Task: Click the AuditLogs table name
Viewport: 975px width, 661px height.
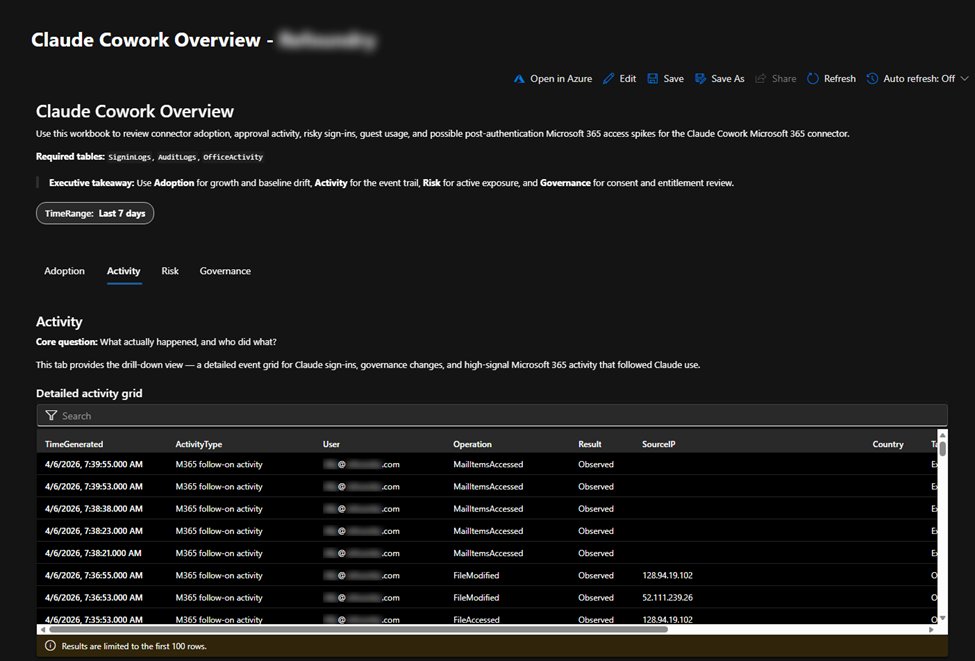Action: (x=177, y=157)
